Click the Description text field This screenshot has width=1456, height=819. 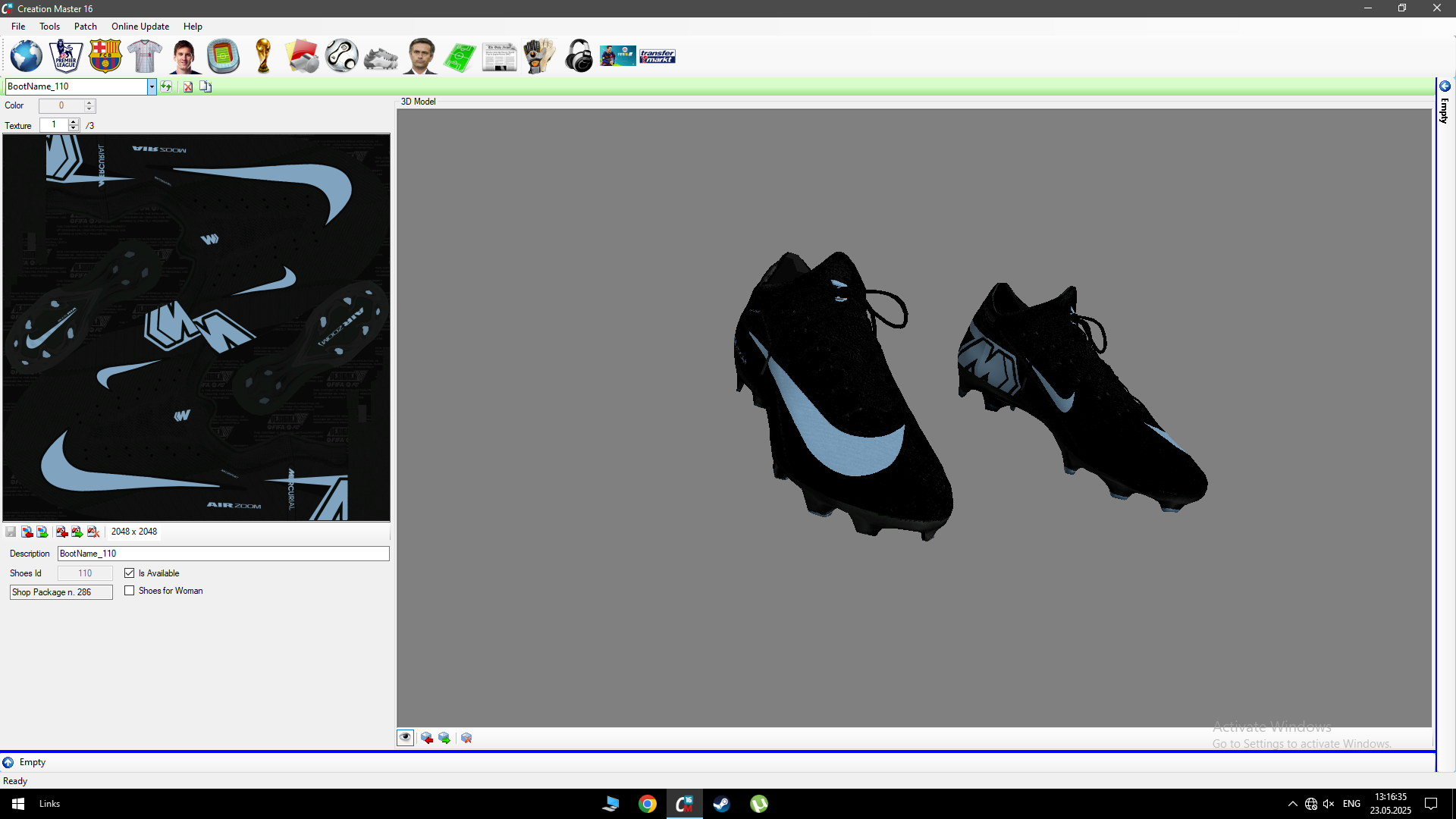(224, 554)
